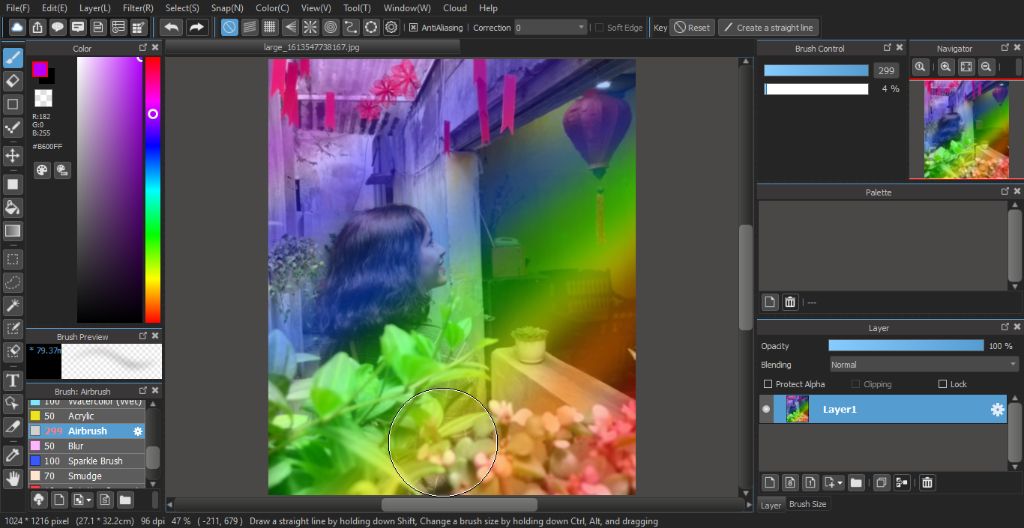The height and width of the screenshot is (528, 1024).
Task: Open the Layer(L) menu
Action: coord(95,8)
